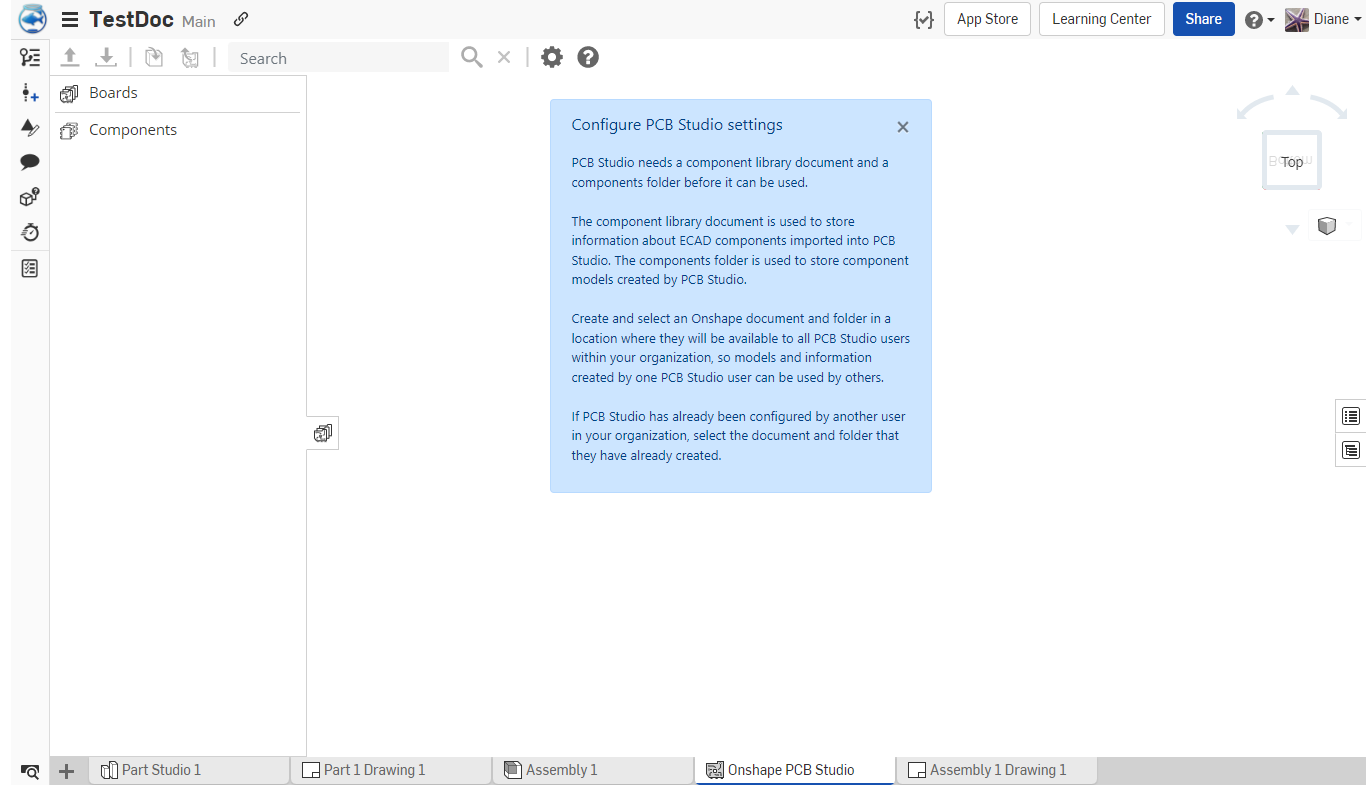The height and width of the screenshot is (785, 1366).
Task: Switch to the Assembly 1 Drawing 1 tab
Action: (997, 770)
